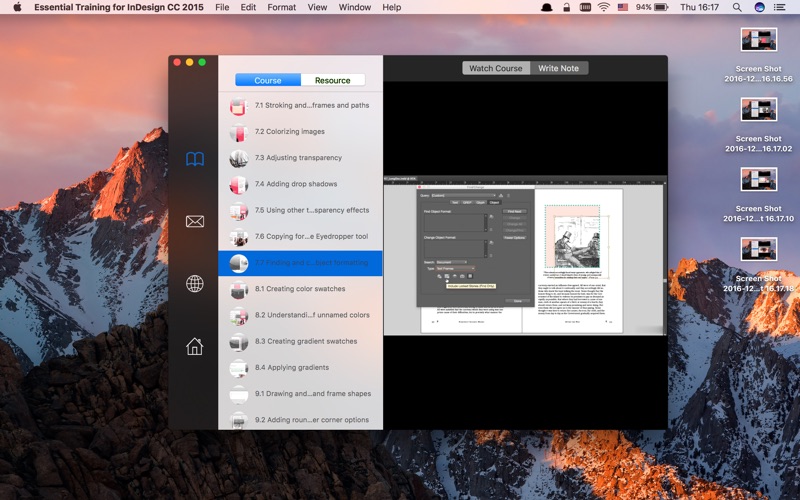The image size is (800, 500).
Task: Select the Write Note tab
Action: pos(559,68)
